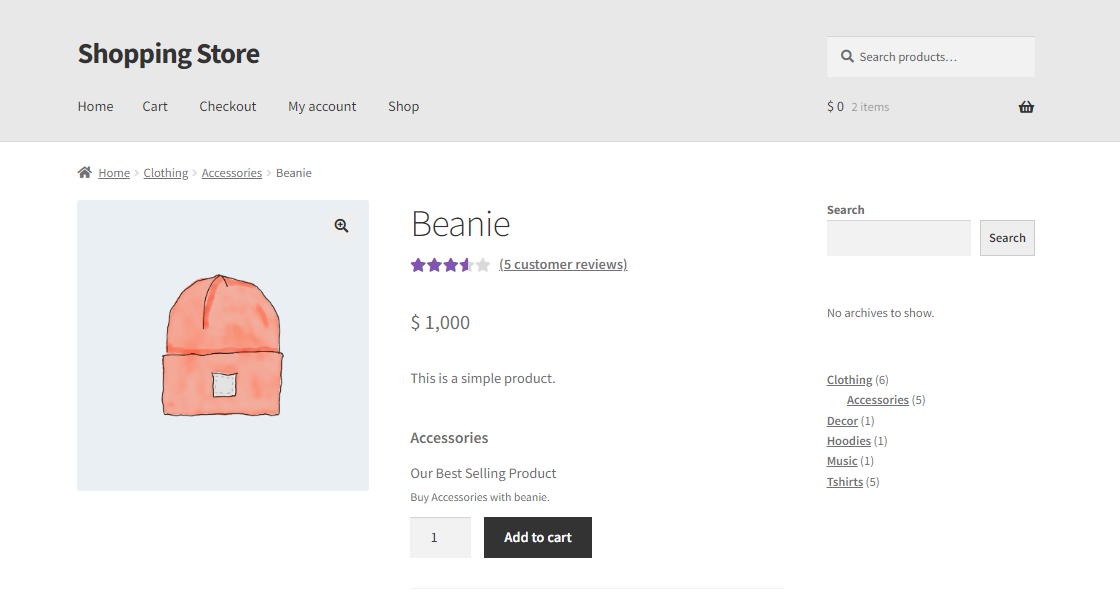Focus the sidebar Search text box
This screenshot has width=1120, height=603.
[x=899, y=238]
